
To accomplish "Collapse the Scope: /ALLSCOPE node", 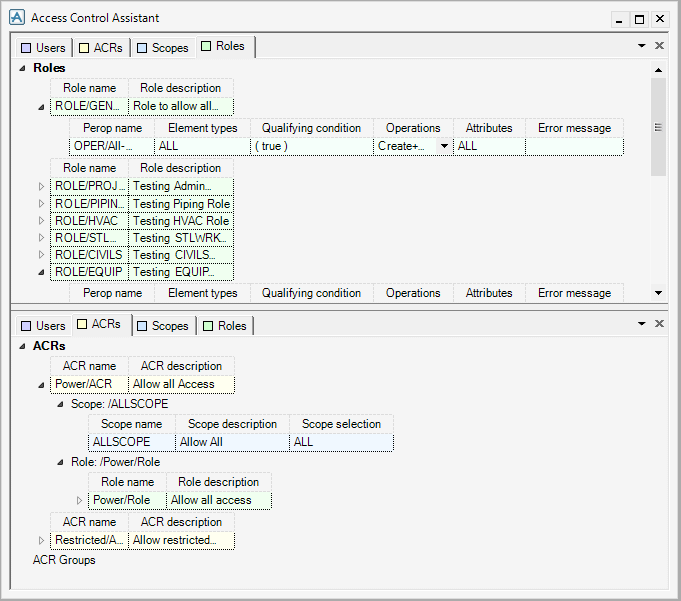I will 60,404.
